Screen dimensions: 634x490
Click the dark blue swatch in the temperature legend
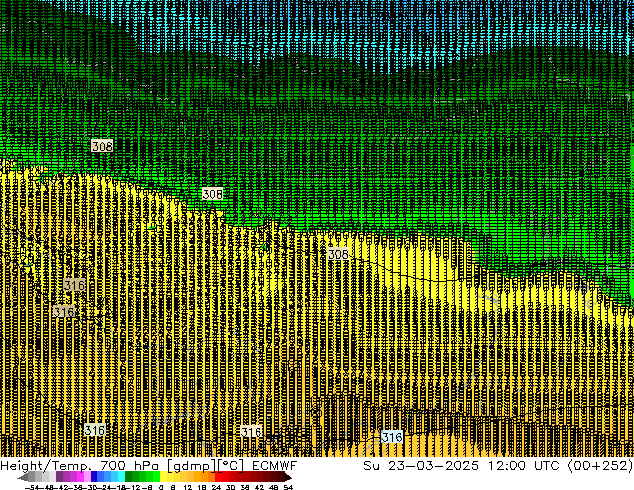[94, 477]
